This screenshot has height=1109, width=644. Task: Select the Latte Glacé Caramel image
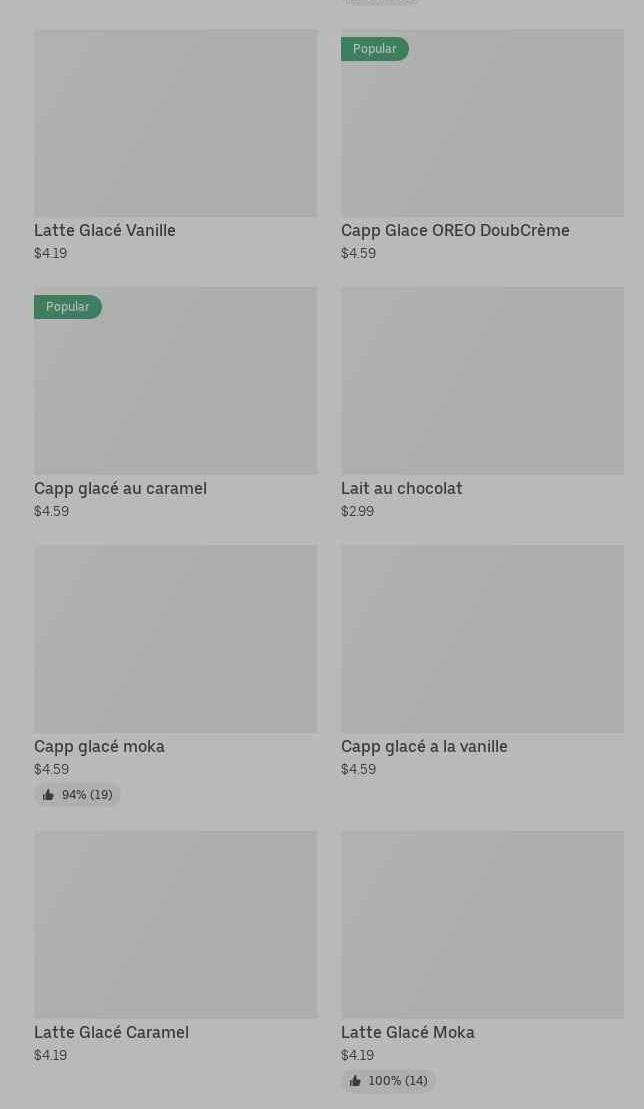click(x=175, y=925)
